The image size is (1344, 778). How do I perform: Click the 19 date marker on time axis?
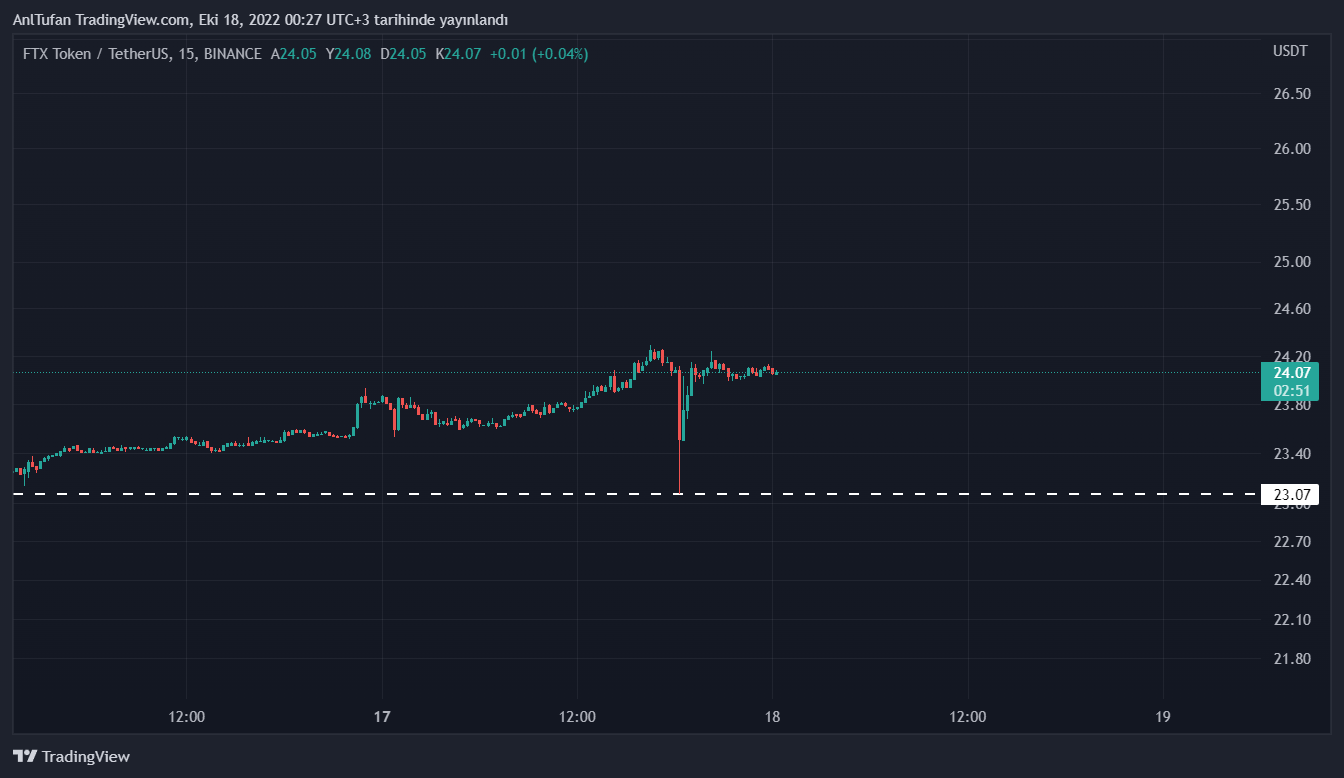point(1162,717)
